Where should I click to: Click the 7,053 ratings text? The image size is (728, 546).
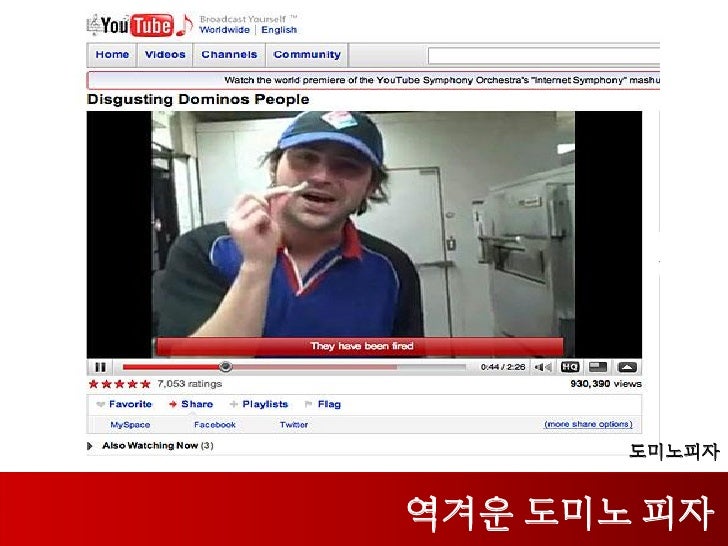click(189, 384)
